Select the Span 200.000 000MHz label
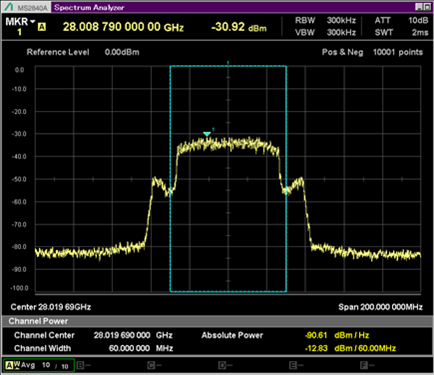This screenshot has width=434, height=375. point(380,307)
